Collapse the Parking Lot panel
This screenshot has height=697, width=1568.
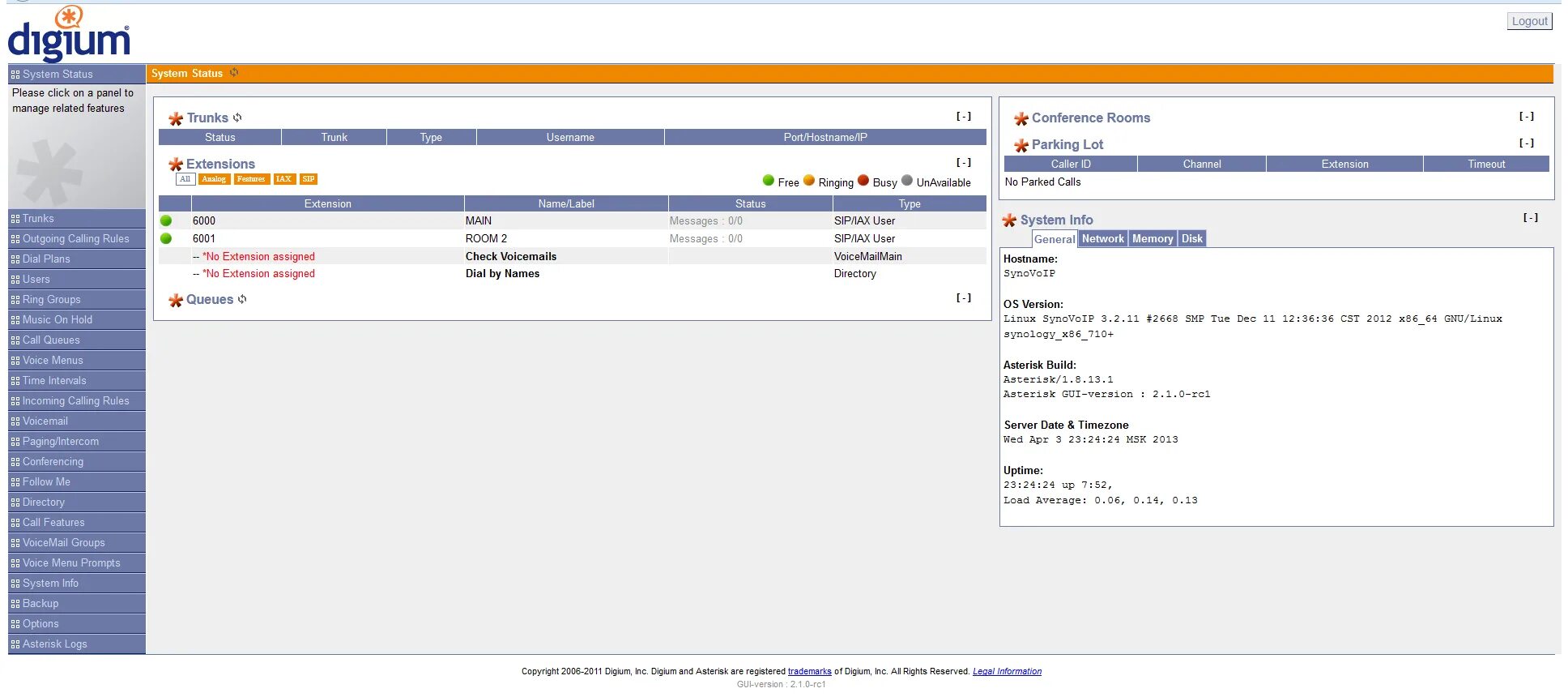[x=1527, y=143]
